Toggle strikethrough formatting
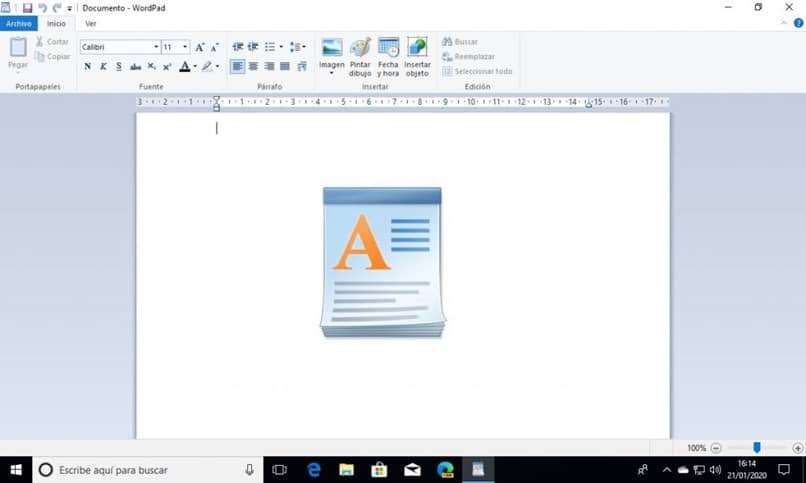The image size is (806, 483). 135,66
